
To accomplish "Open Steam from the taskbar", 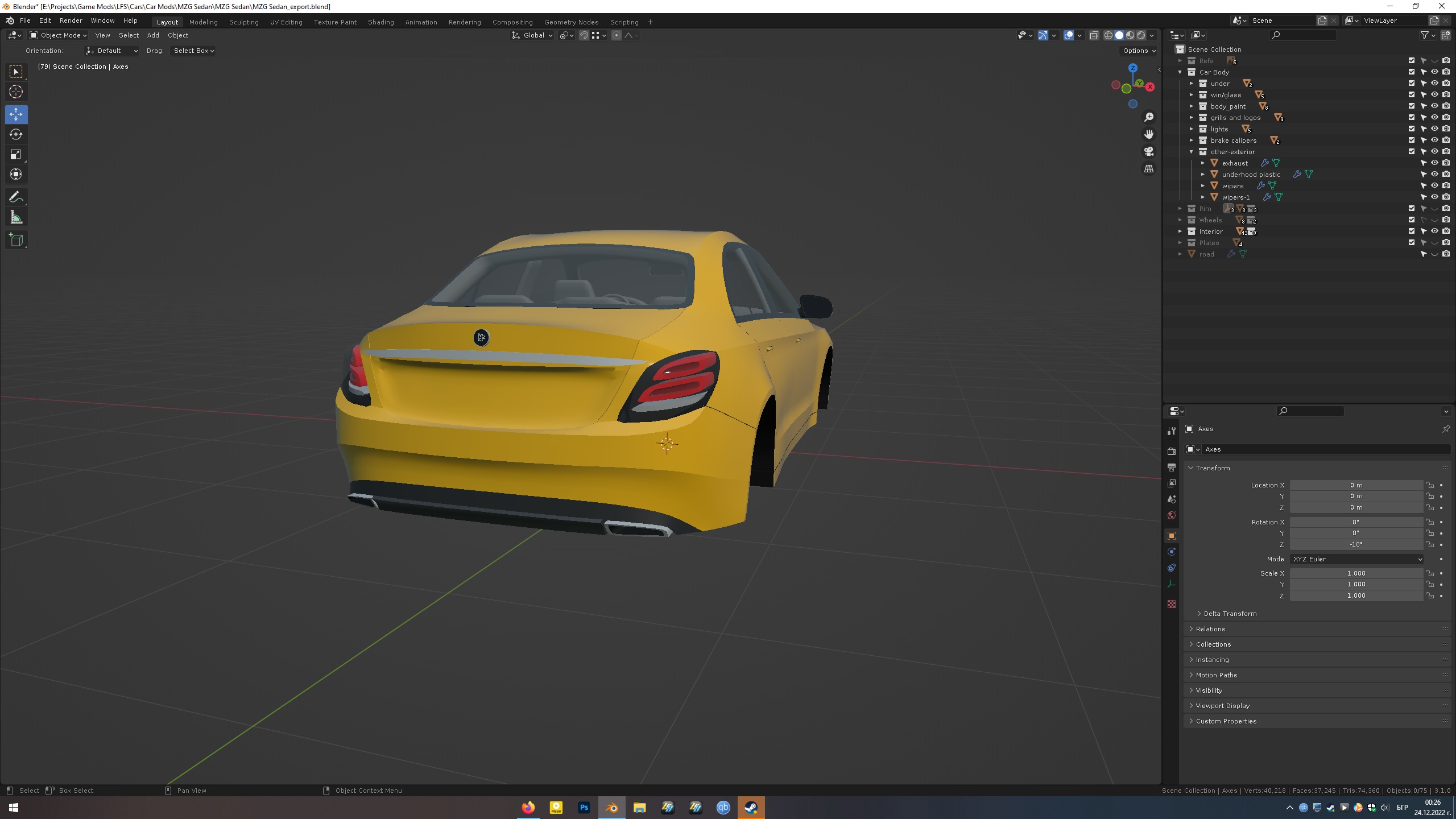I will click(751, 808).
